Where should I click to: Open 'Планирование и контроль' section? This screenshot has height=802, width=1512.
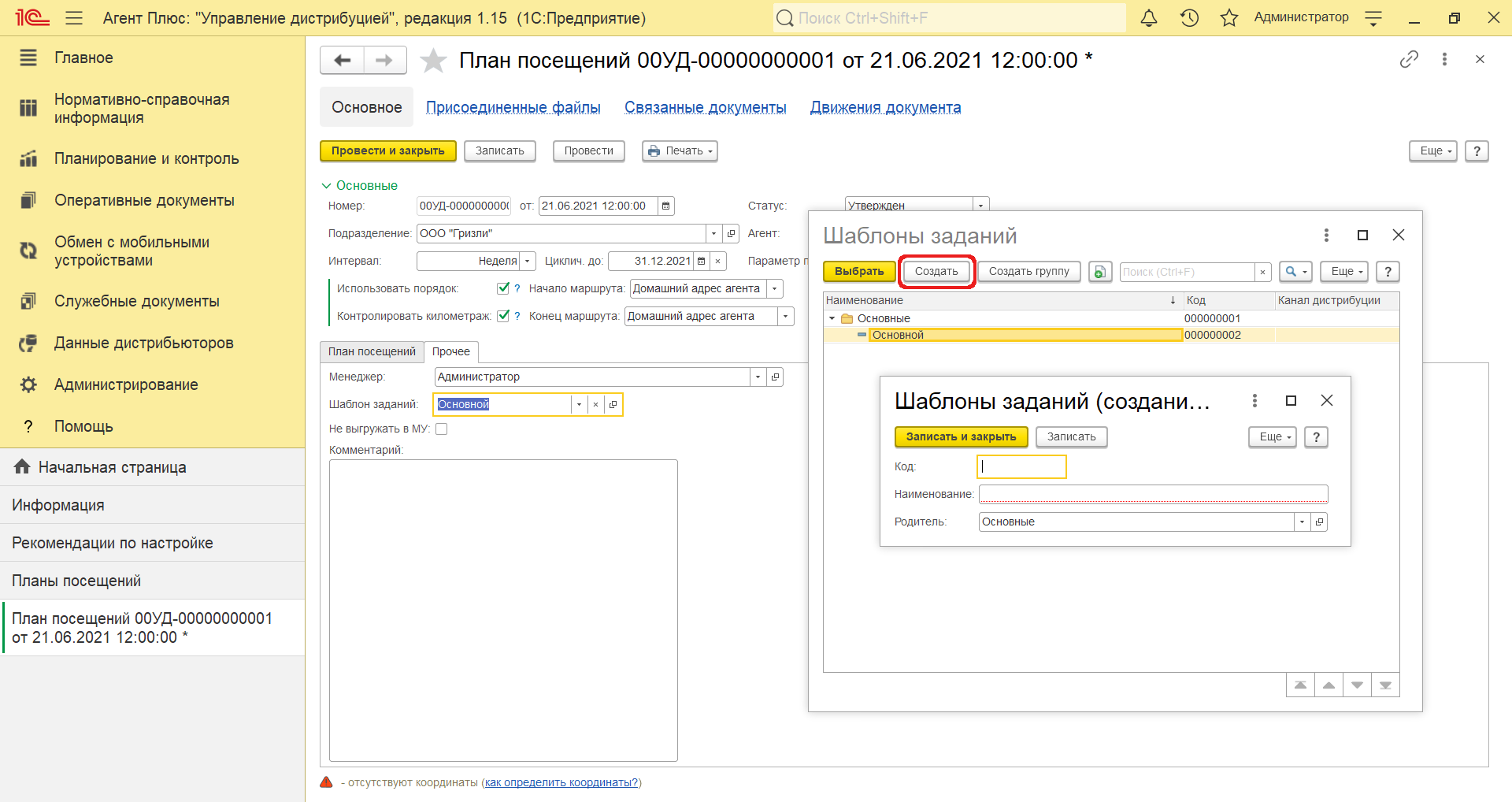146,158
